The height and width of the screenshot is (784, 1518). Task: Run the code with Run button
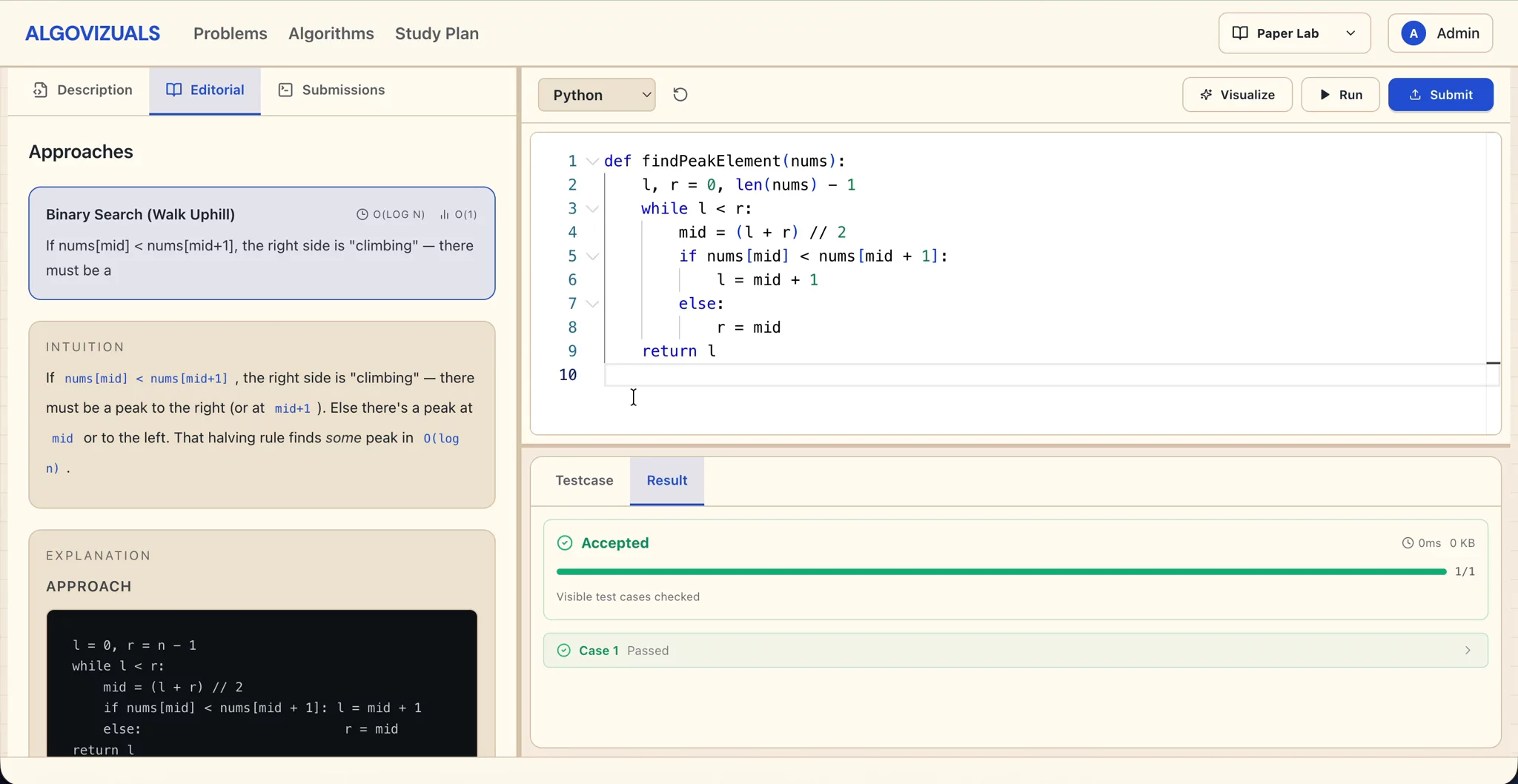[x=1340, y=95]
